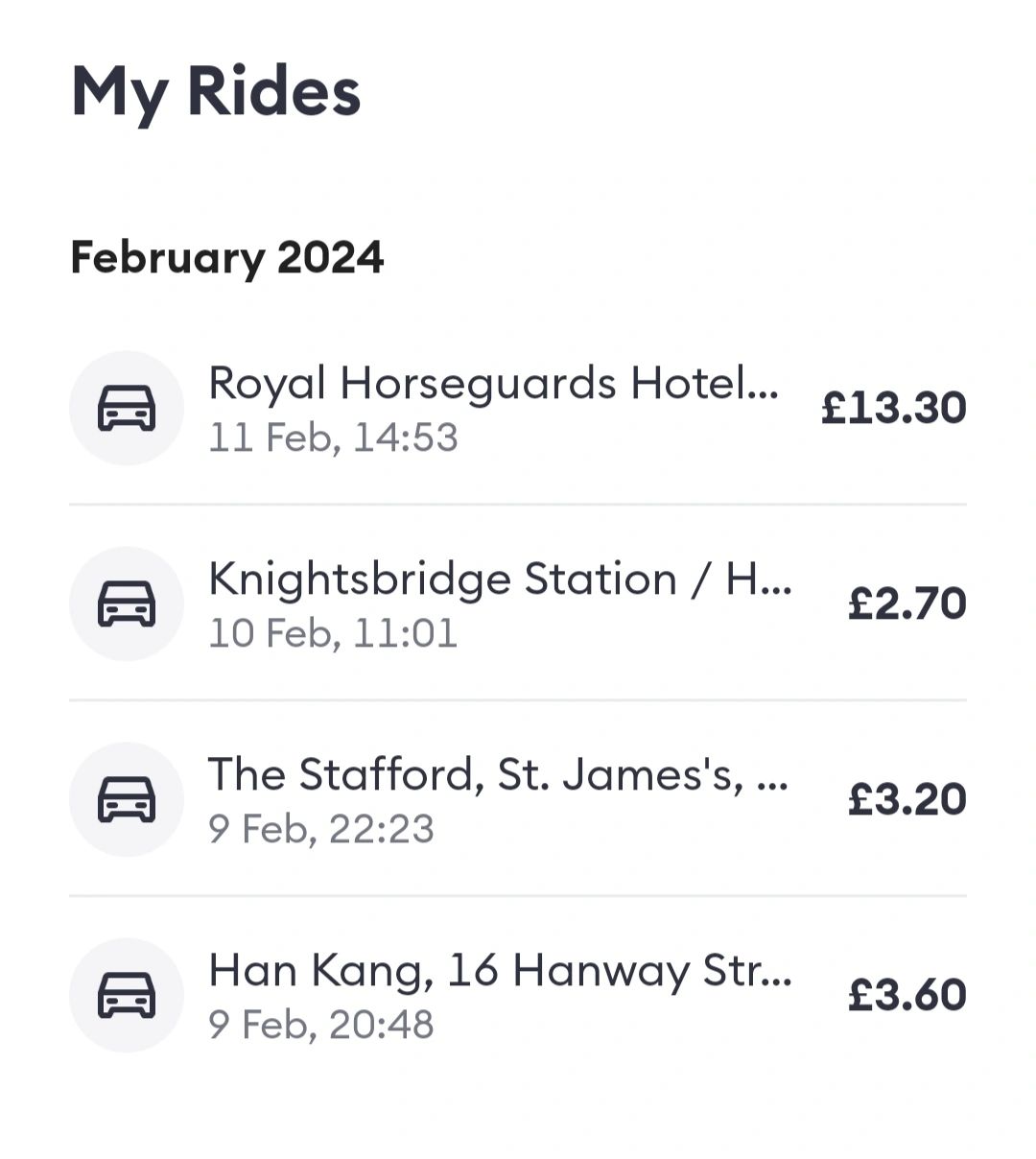Image resolution: width=1036 pixels, height=1159 pixels.
Task: Select the 9 Feb, 20:48 timestamp
Action: 320,1026
